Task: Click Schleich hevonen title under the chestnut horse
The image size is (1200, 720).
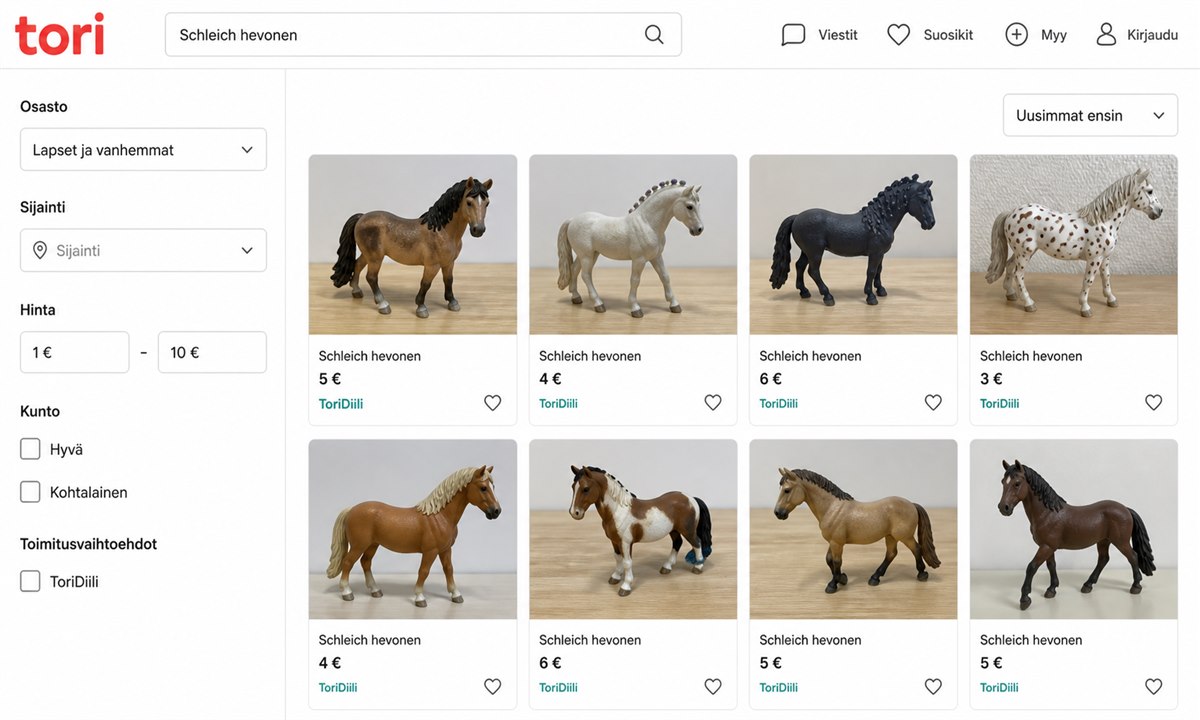Action: pos(370,640)
